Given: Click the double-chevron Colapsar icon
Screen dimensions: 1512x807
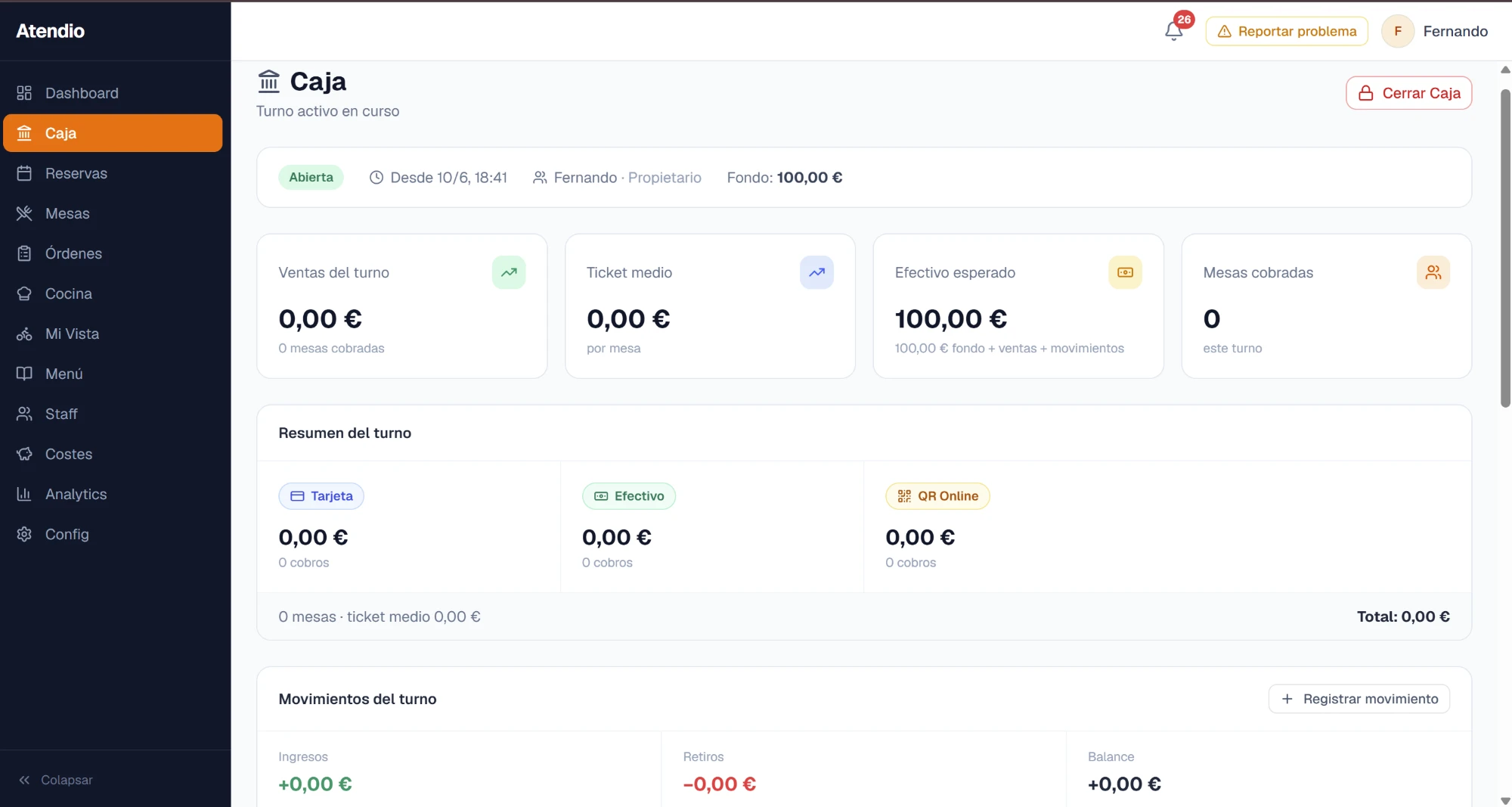Looking at the screenshot, I should (x=24, y=780).
